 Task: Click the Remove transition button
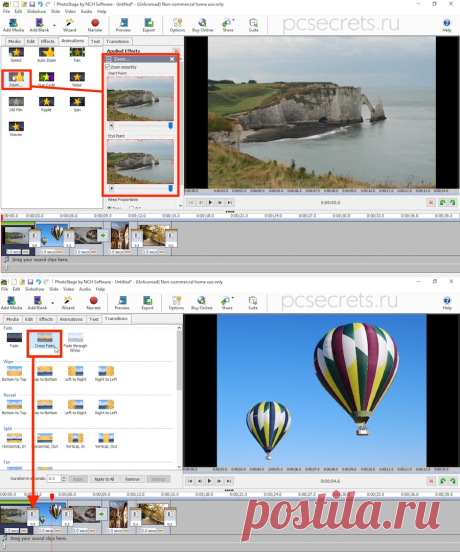pyautogui.click(x=132, y=479)
